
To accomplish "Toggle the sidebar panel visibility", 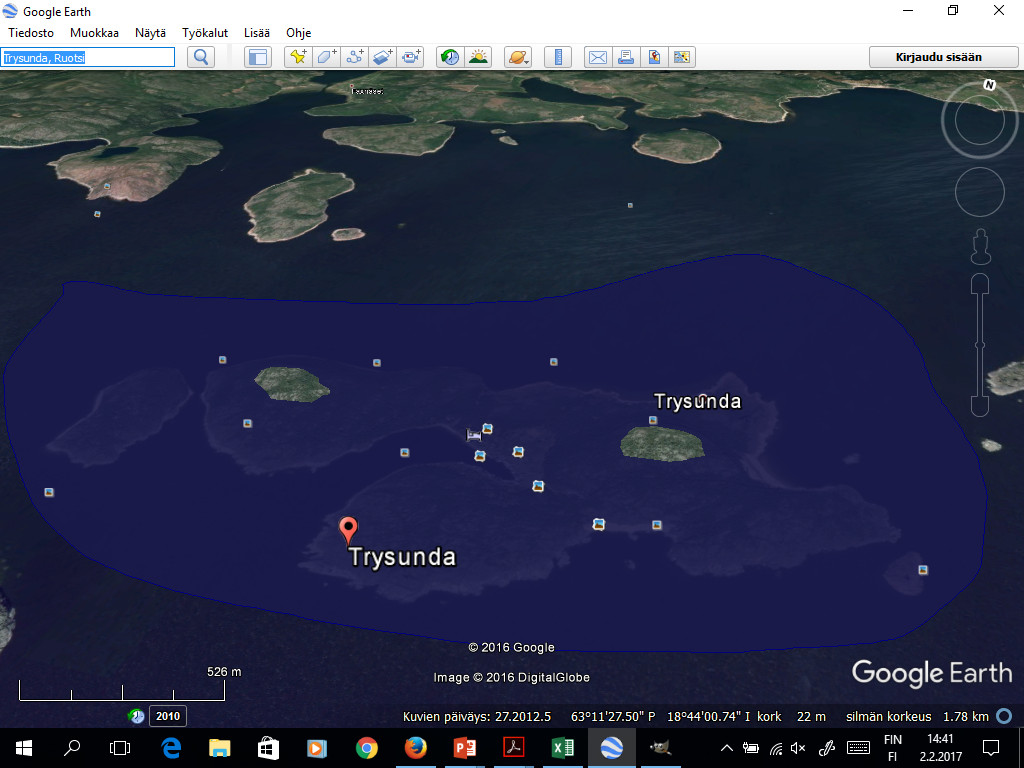I will pyautogui.click(x=258, y=57).
